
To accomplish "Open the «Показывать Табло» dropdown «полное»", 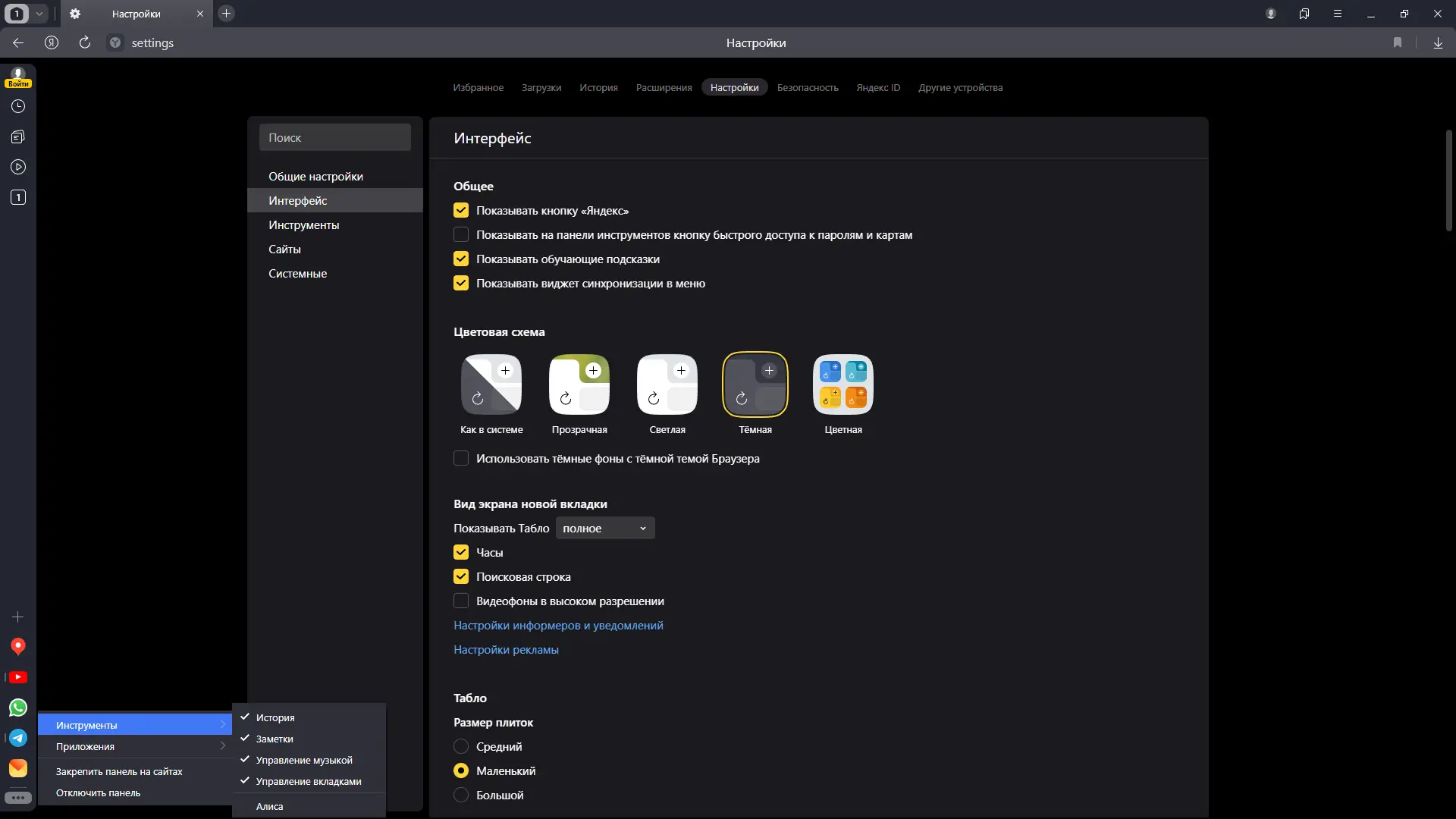I will point(604,529).
